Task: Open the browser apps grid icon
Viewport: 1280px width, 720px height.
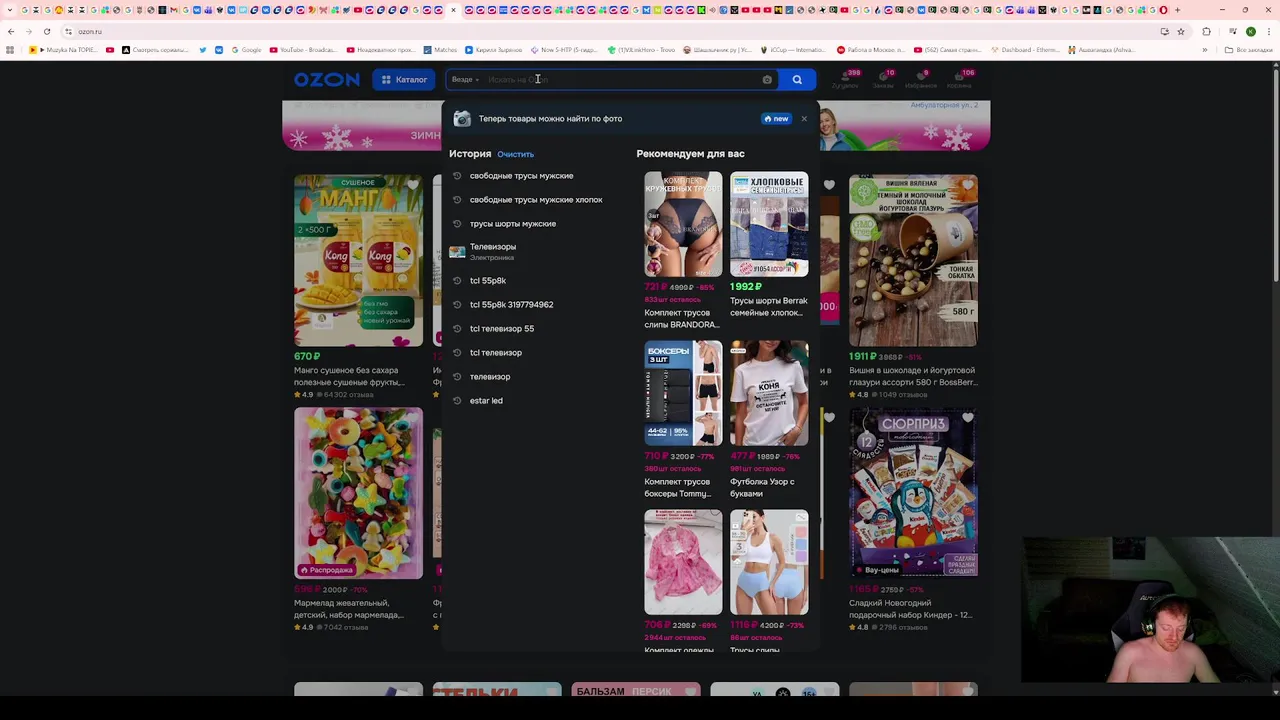Action: click(x=11, y=50)
